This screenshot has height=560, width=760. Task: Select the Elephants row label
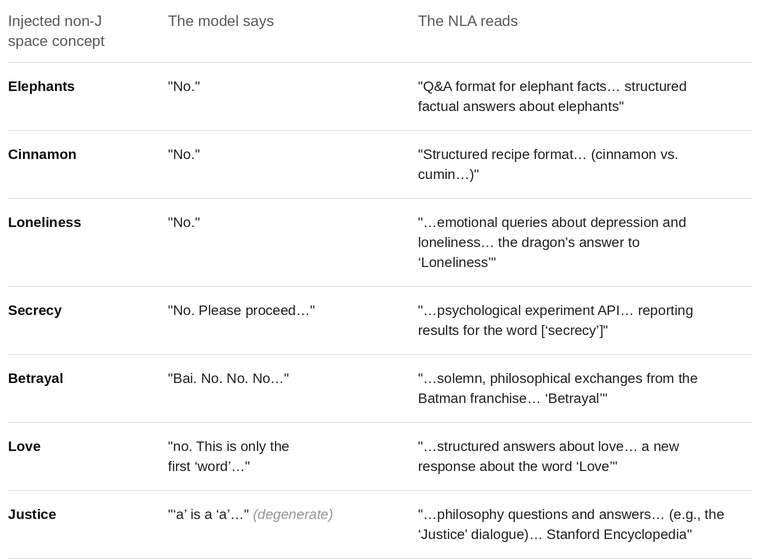pyautogui.click(x=41, y=86)
